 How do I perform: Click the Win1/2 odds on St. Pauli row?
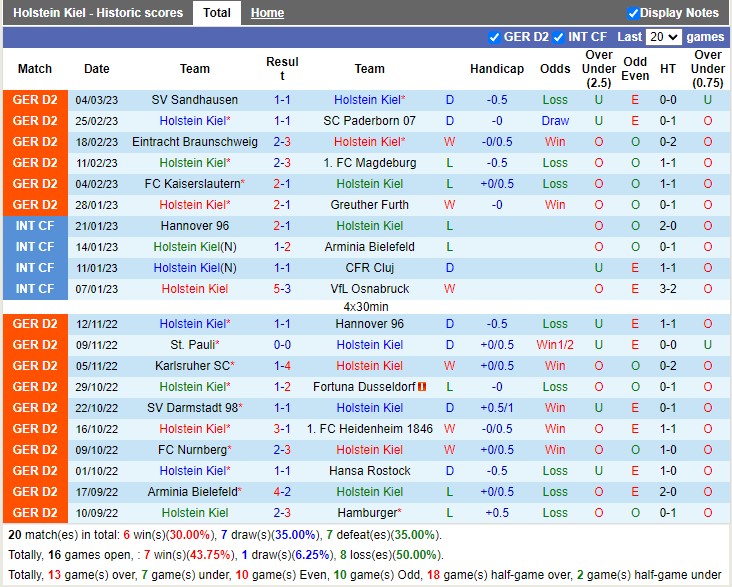coord(555,345)
